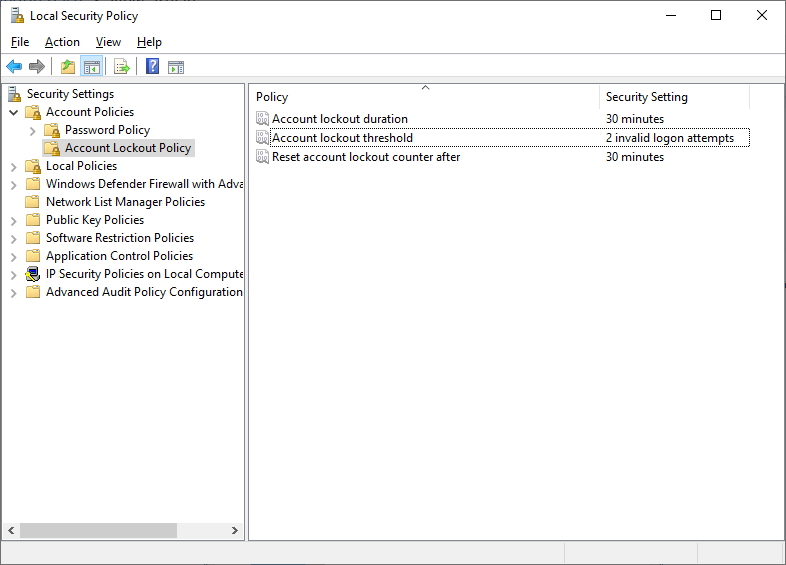Screen dimensions: 786x565
Task: Close the Local Security Policy window
Action: (761, 16)
